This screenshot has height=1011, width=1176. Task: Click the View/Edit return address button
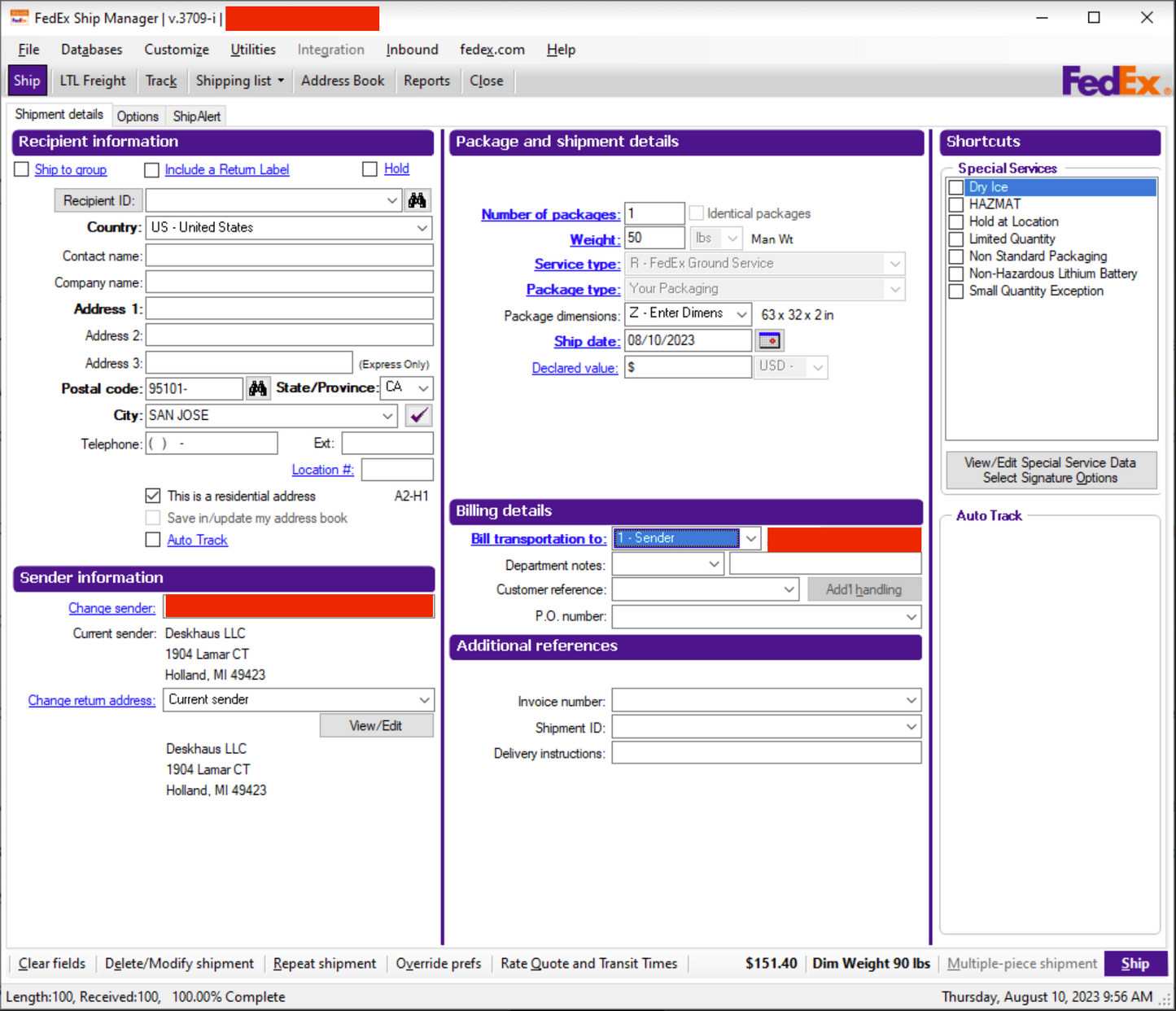point(376,725)
